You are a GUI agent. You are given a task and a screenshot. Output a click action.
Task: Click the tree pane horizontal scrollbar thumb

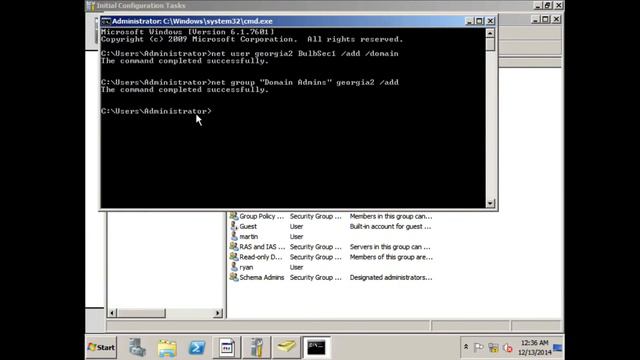tap(142, 313)
